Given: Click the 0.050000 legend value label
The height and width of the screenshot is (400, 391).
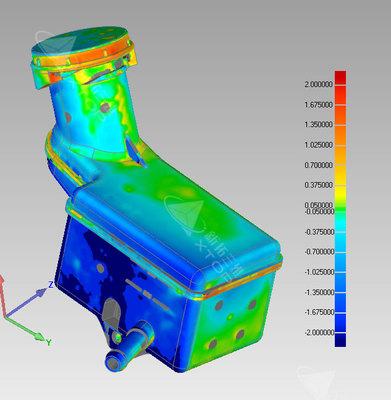Looking at the screenshot, I should [x=318, y=205].
